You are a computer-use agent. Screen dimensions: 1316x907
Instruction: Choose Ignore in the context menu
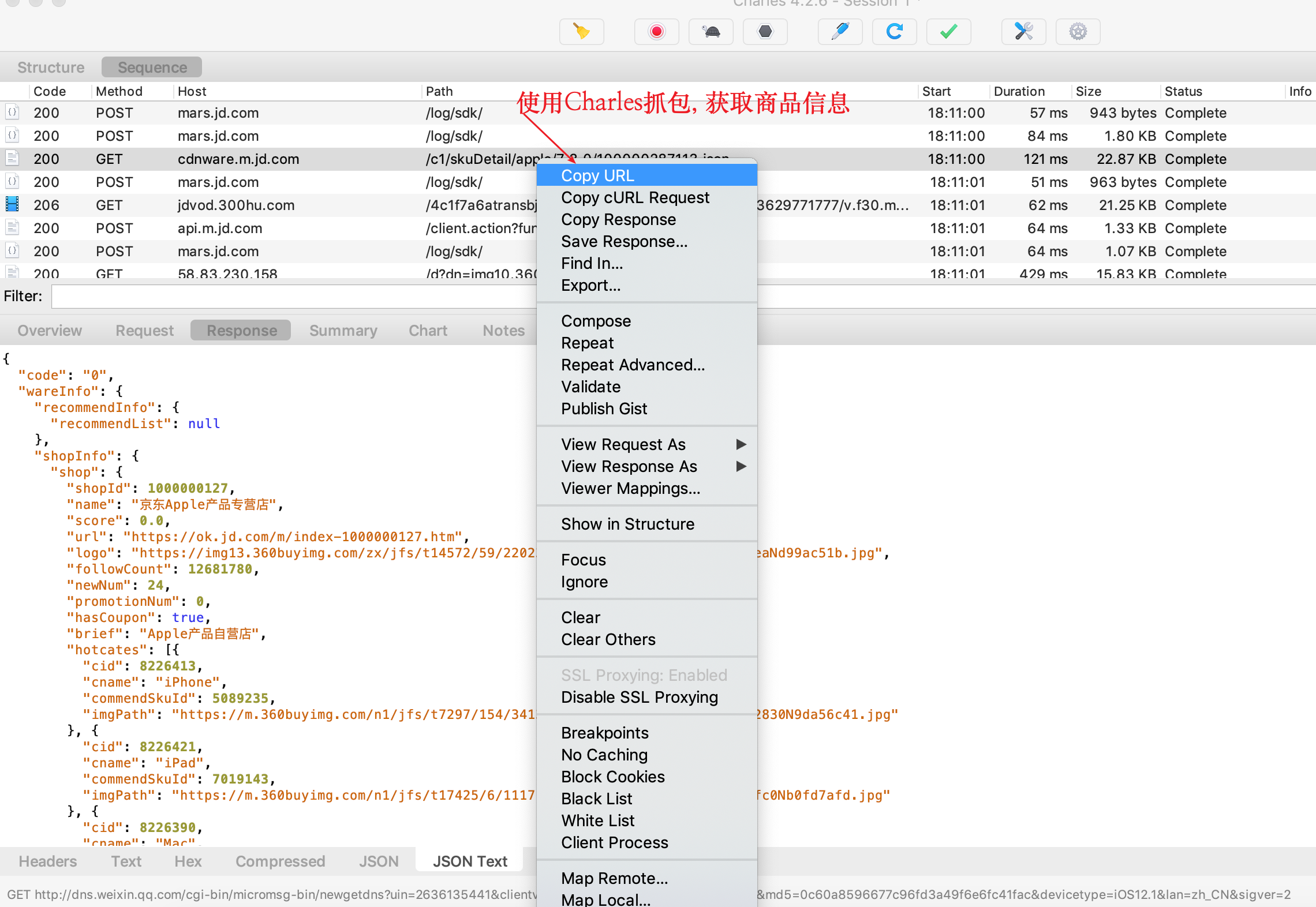point(646,582)
